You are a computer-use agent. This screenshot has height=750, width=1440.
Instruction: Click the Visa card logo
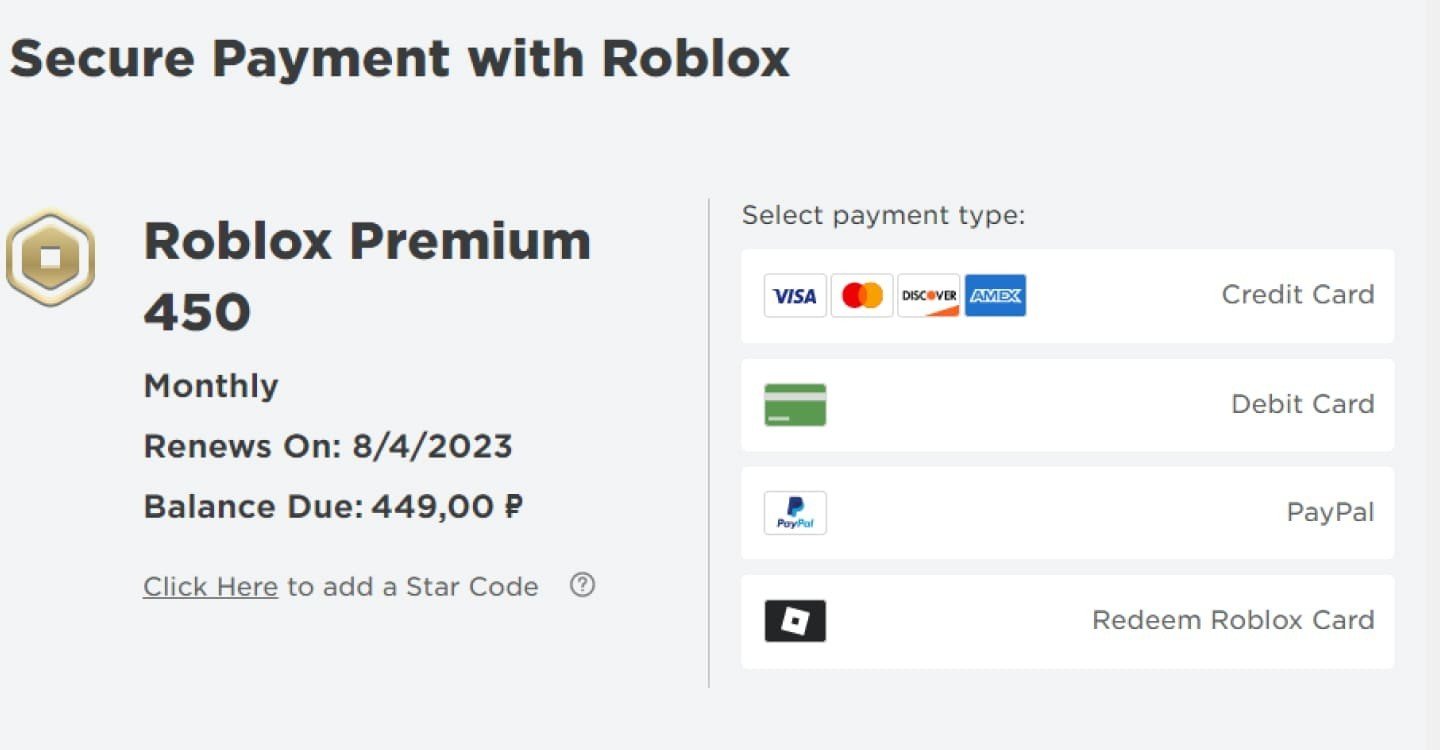coord(795,295)
